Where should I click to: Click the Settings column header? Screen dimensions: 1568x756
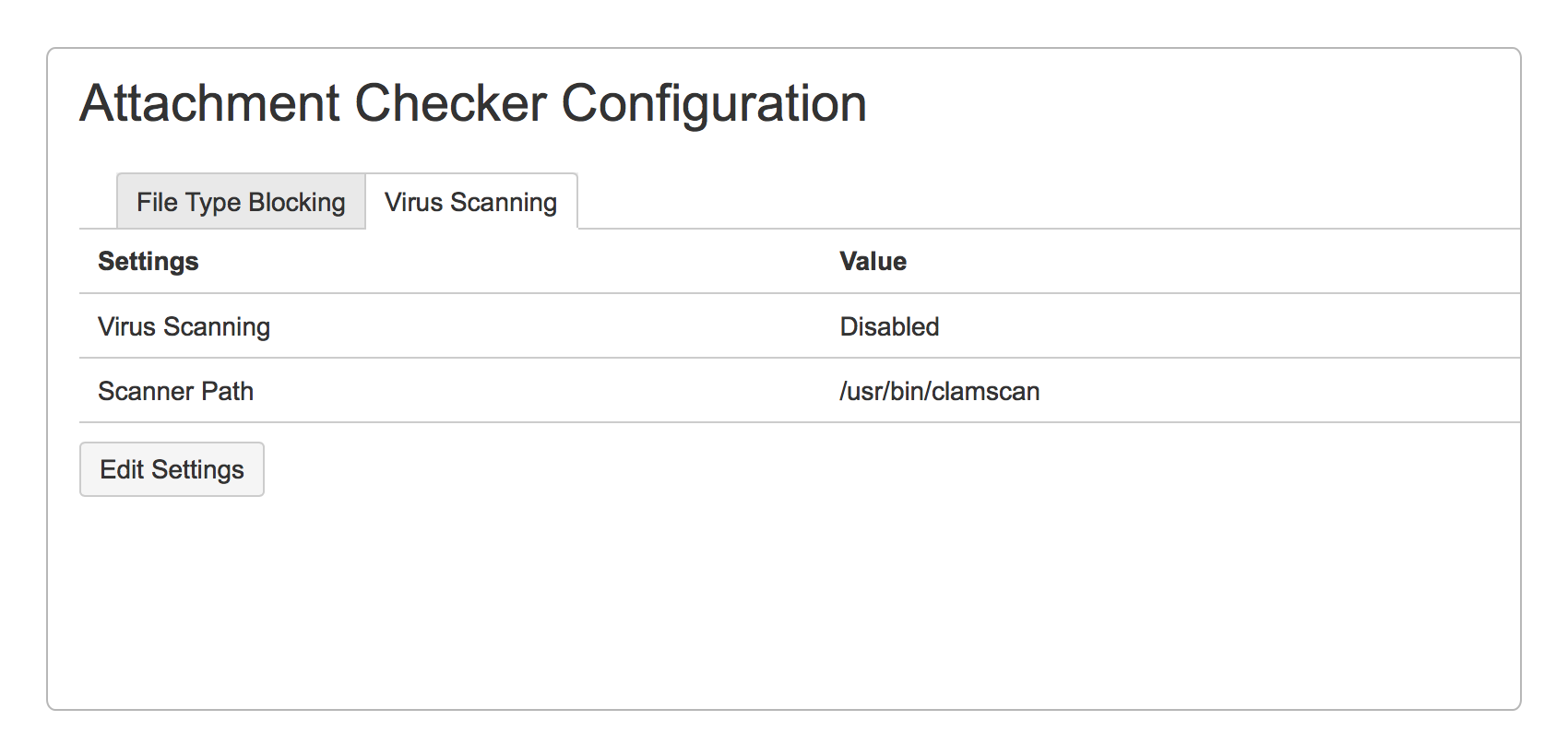point(148,261)
